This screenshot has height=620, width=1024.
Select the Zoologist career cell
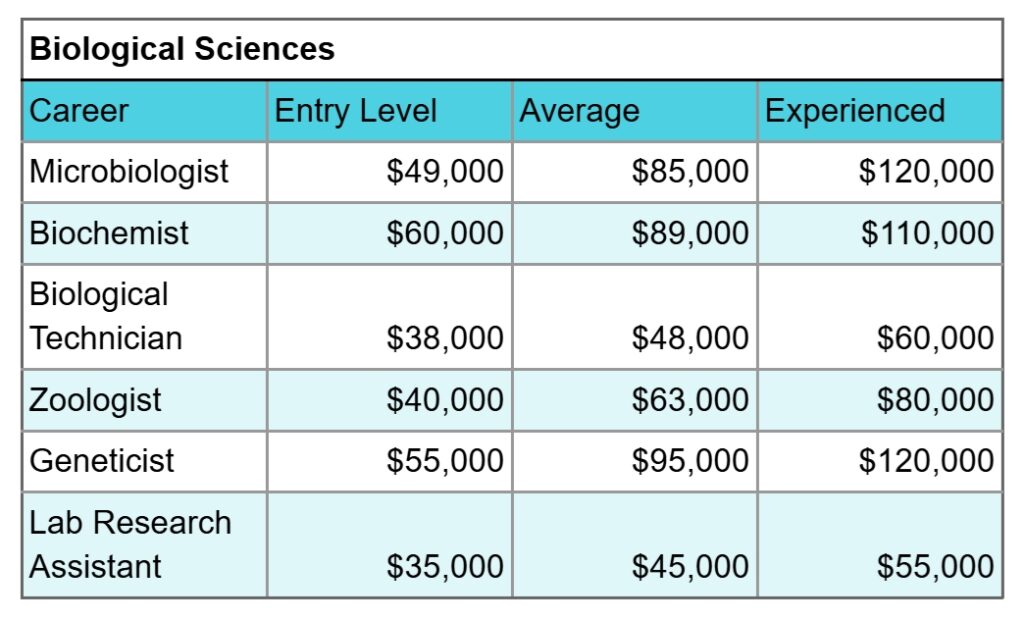(95, 400)
